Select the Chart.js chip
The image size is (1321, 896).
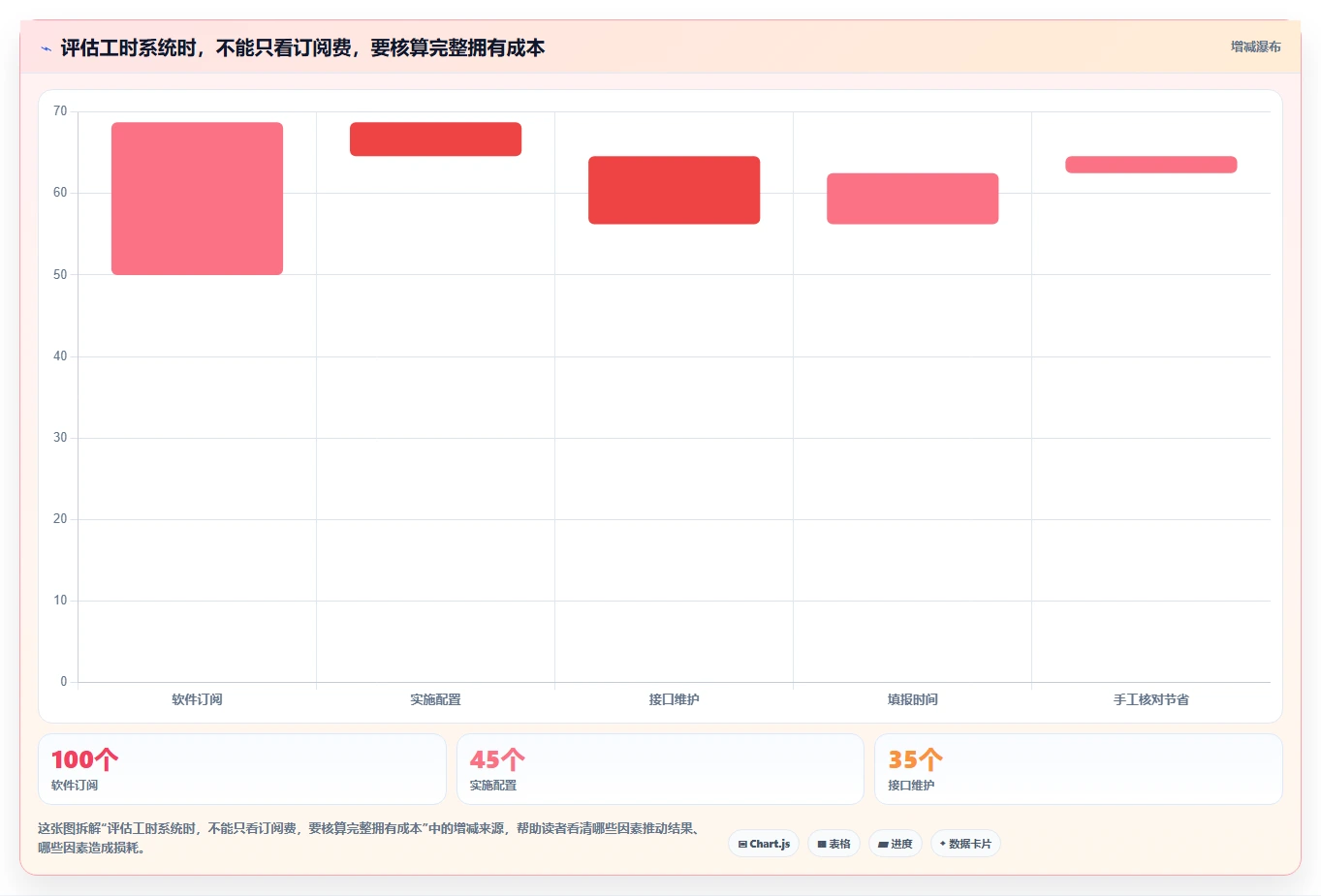pyautogui.click(x=764, y=844)
